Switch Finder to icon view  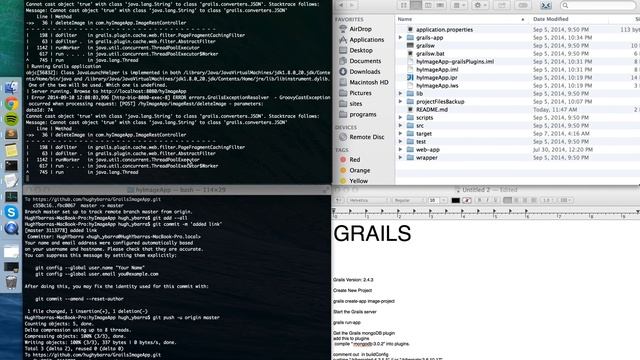[403, 5]
